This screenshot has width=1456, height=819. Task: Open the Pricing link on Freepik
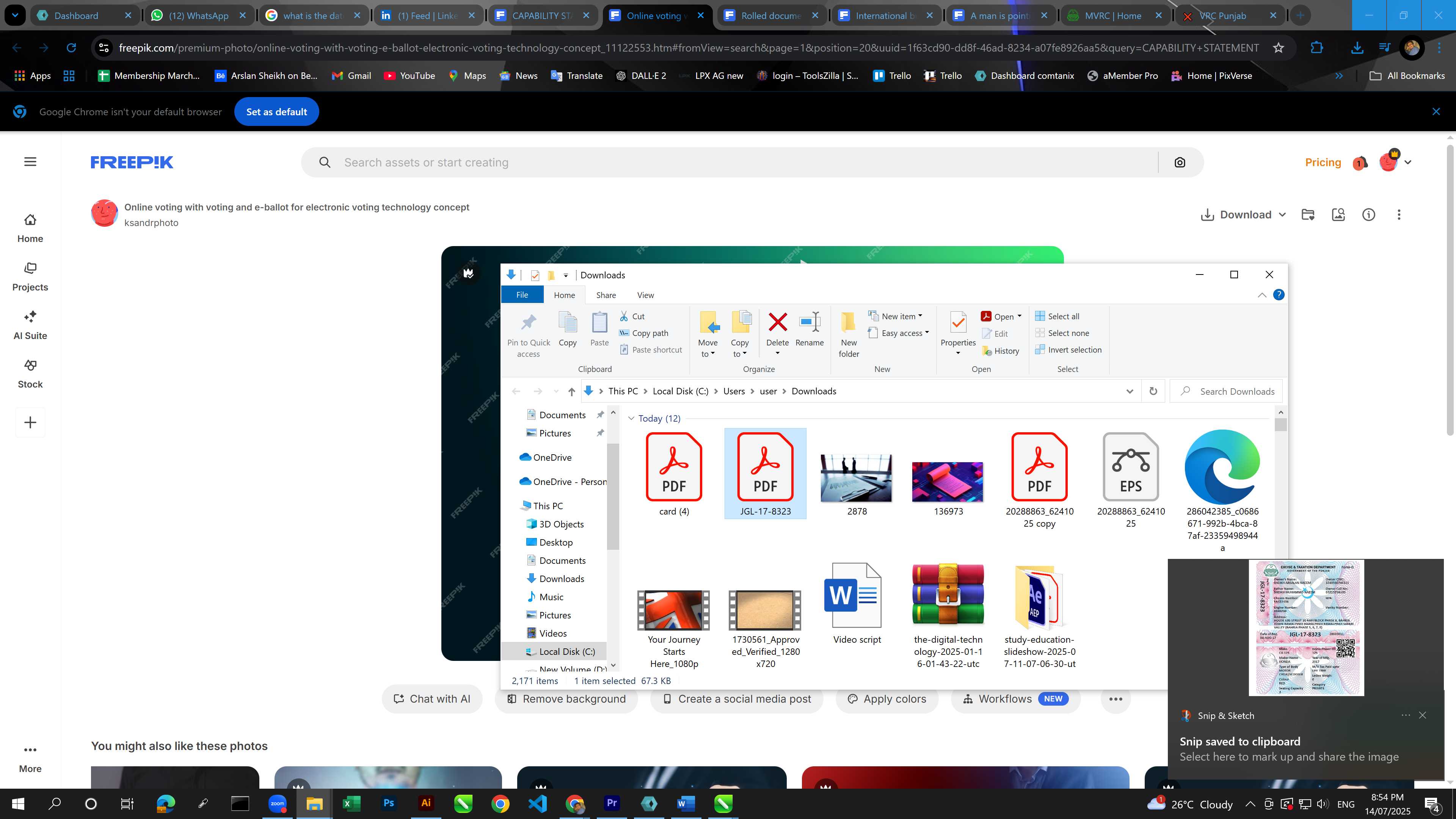[1323, 162]
